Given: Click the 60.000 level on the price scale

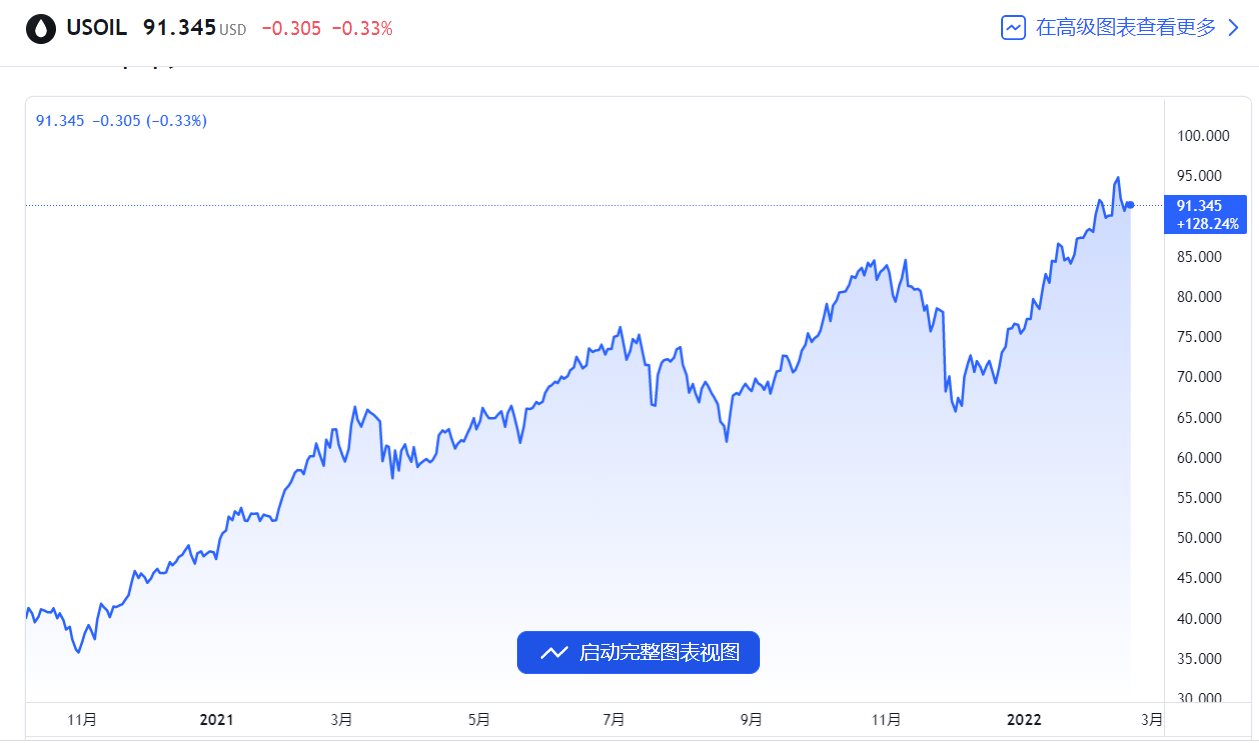Looking at the screenshot, I should tap(1200, 458).
